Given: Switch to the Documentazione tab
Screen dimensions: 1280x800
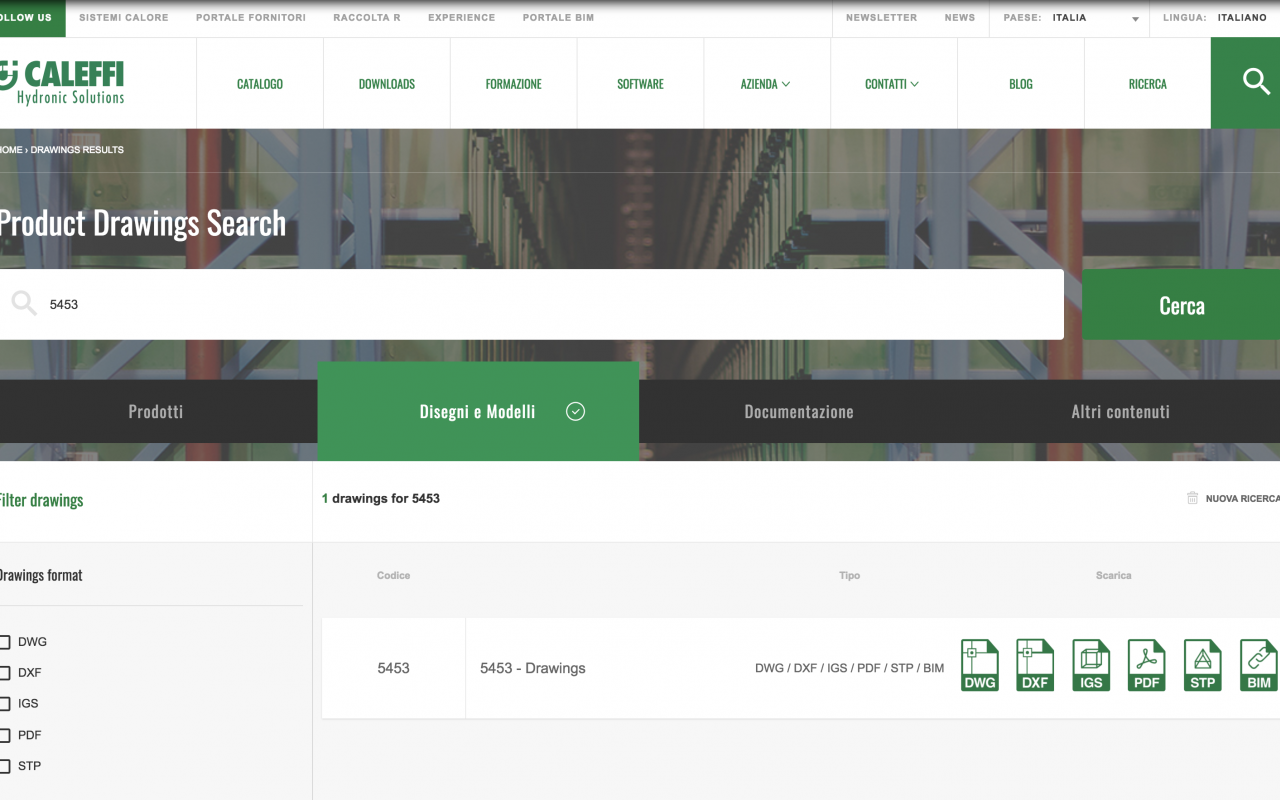Looking at the screenshot, I should point(799,411).
